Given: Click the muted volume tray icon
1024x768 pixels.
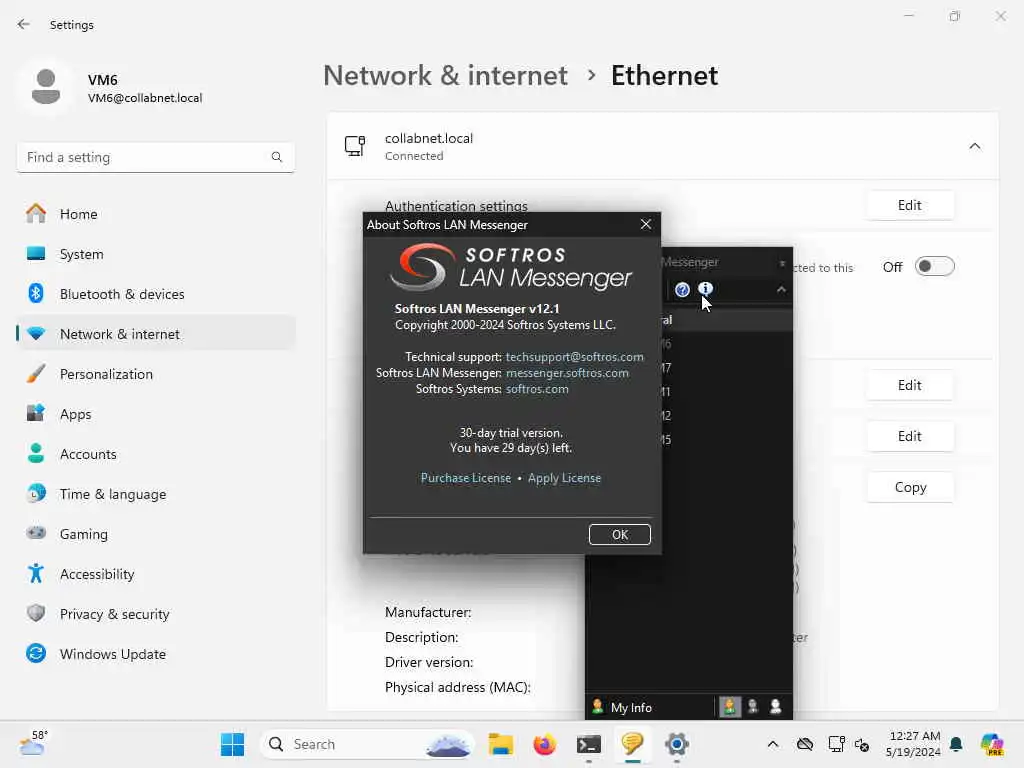Looking at the screenshot, I should (861, 745).
